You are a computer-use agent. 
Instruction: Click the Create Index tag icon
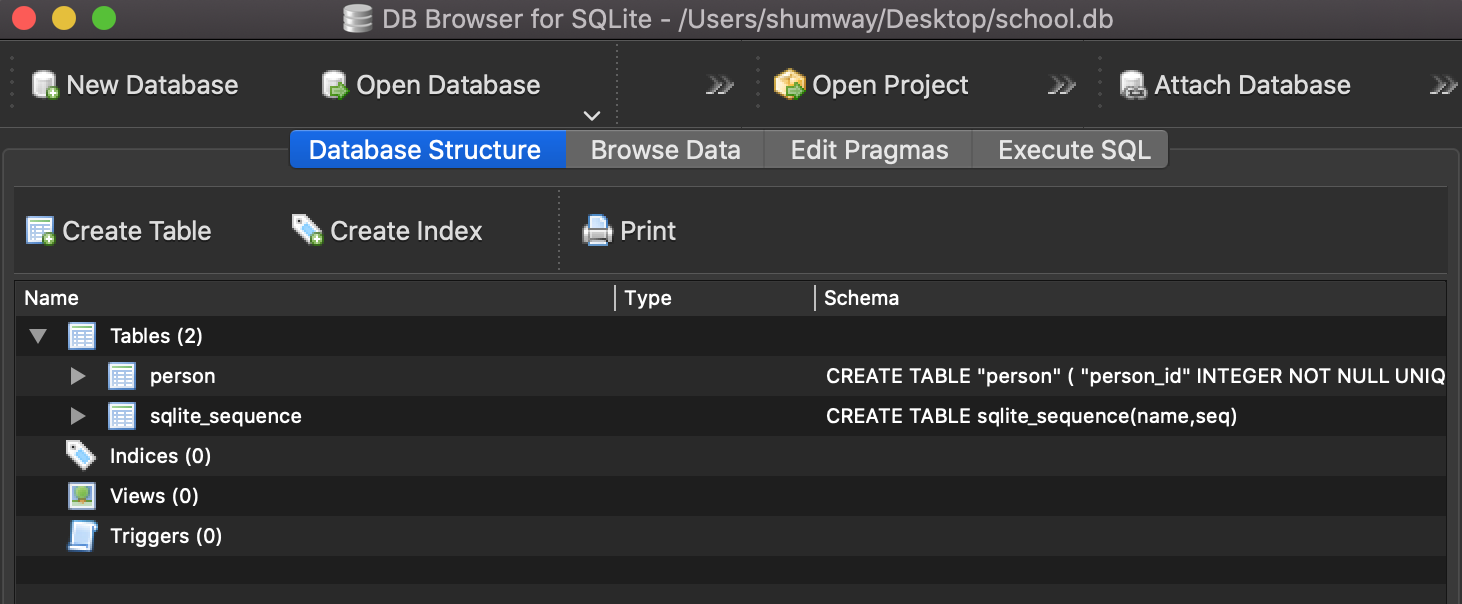pos(307,231)
